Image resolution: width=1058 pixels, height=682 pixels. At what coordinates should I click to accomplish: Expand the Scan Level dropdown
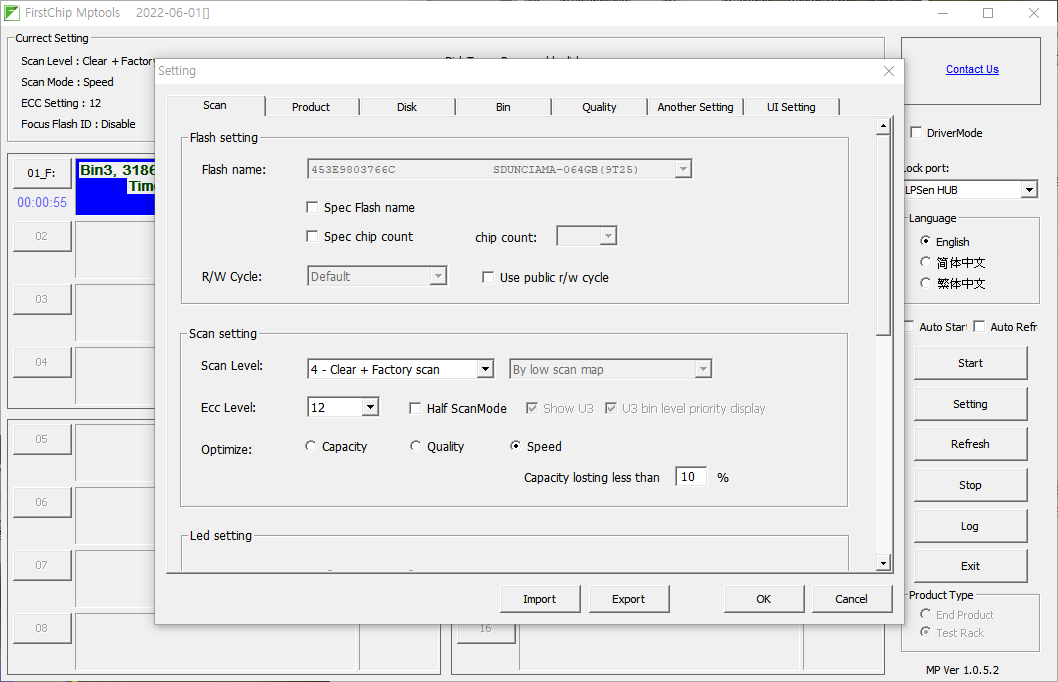(485, 369)
